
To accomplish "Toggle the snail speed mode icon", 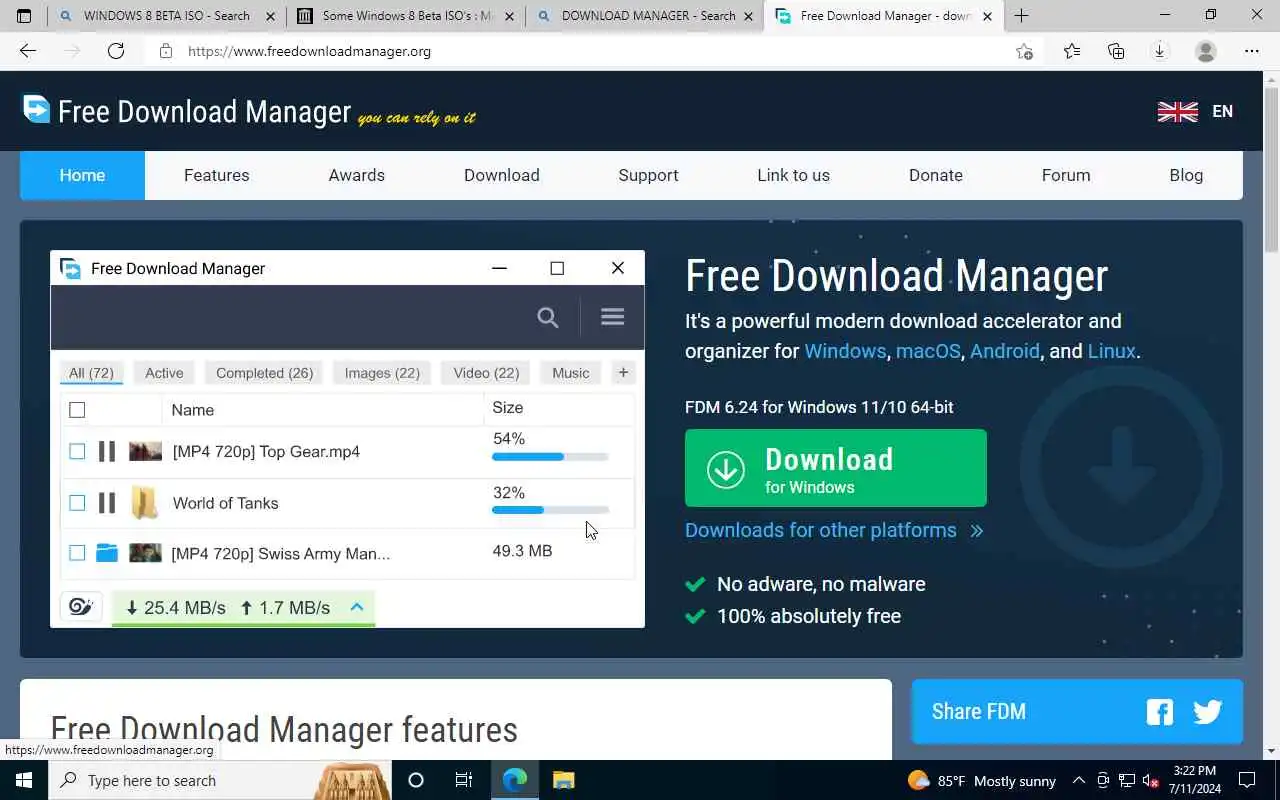I will coord(81,607).
